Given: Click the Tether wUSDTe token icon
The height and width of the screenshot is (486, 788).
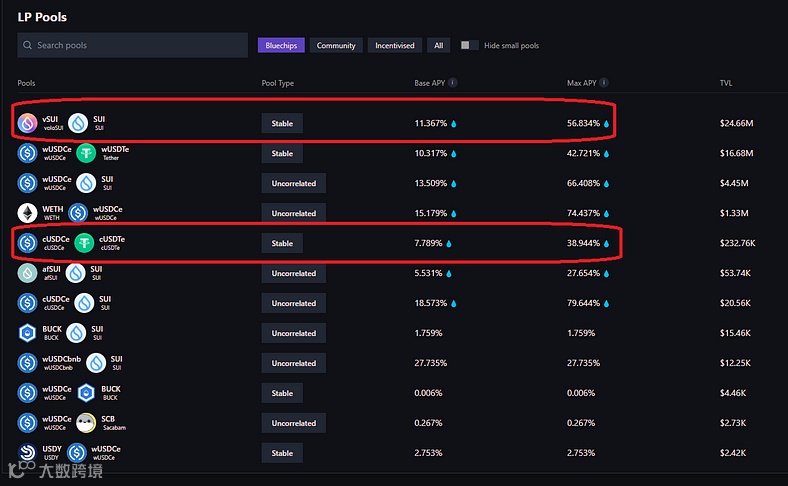Looking at the screenshot, I should (87, 153).
